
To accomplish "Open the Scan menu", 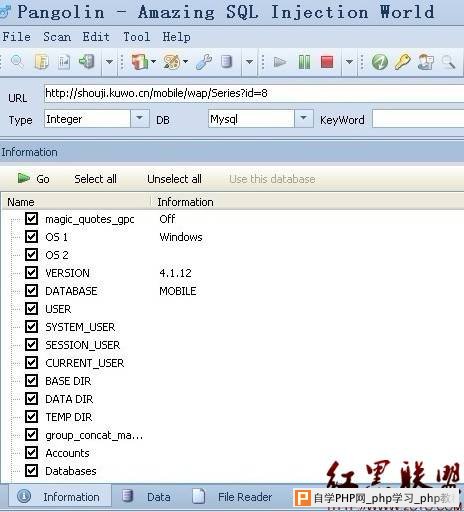I will (x=57, y=37).
